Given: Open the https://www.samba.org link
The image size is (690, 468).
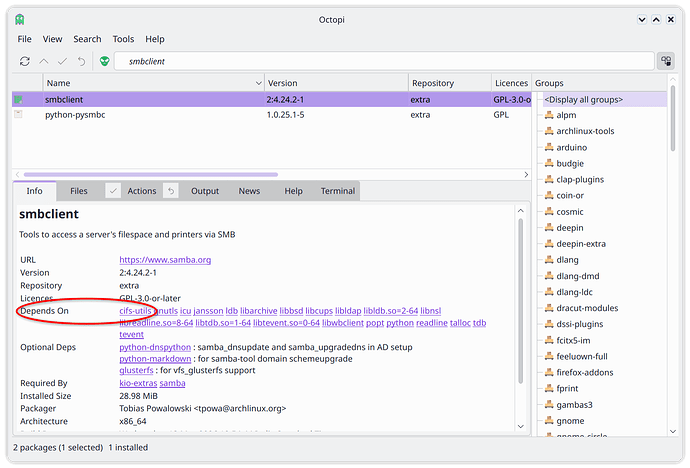Looking at the screenshot, I should tap(165, 260).
